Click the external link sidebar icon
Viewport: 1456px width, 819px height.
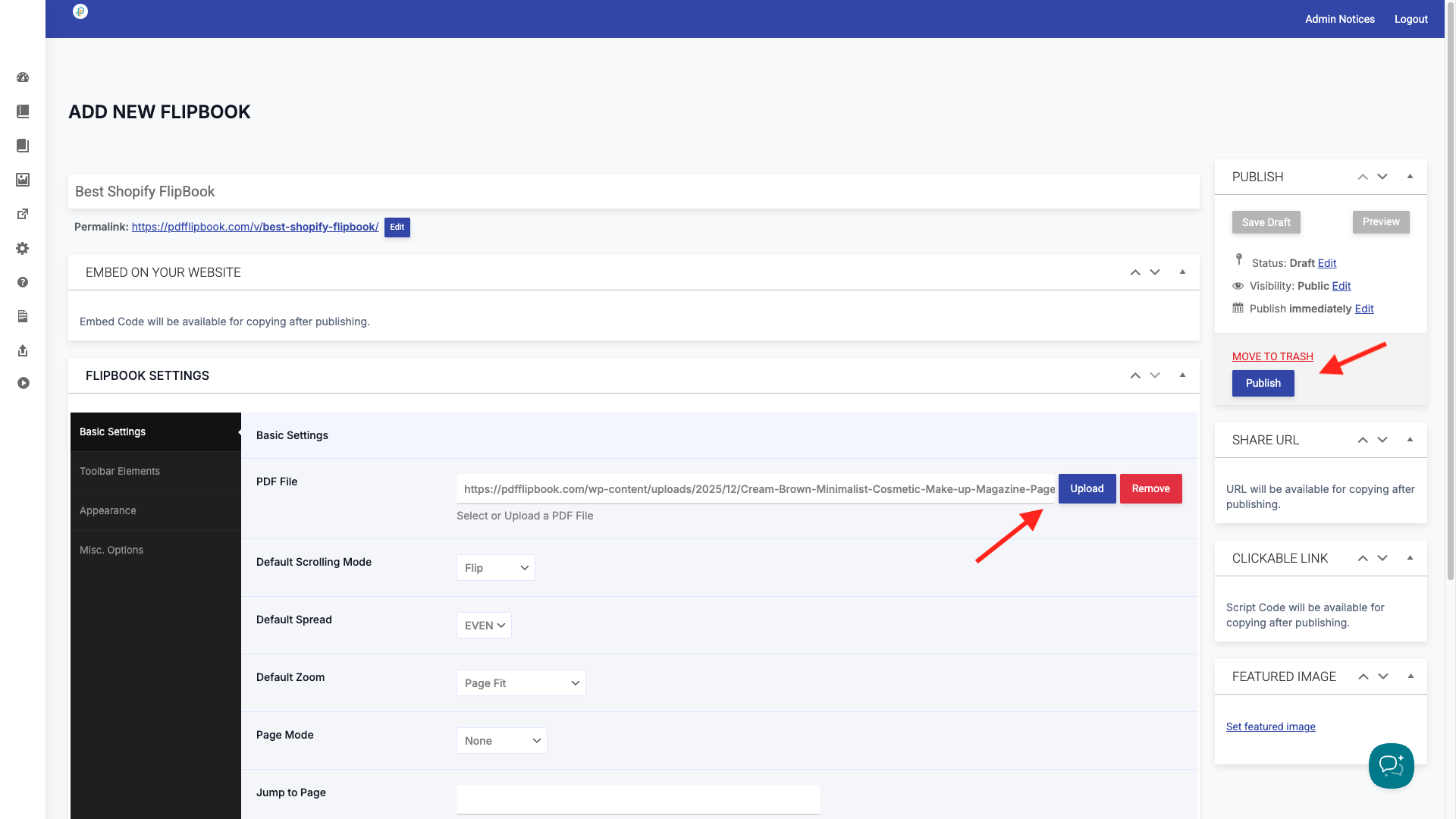pyautogui.click(x=23, y=214)
